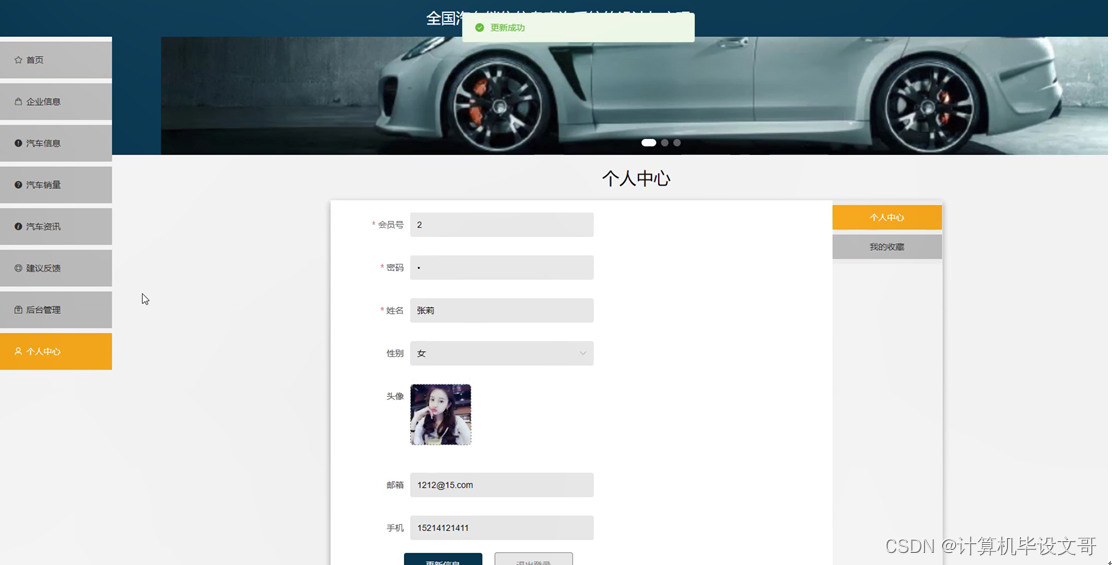Open the 我的收藏 tab
The image size is (1112, 565).
[x=886, y=247]
